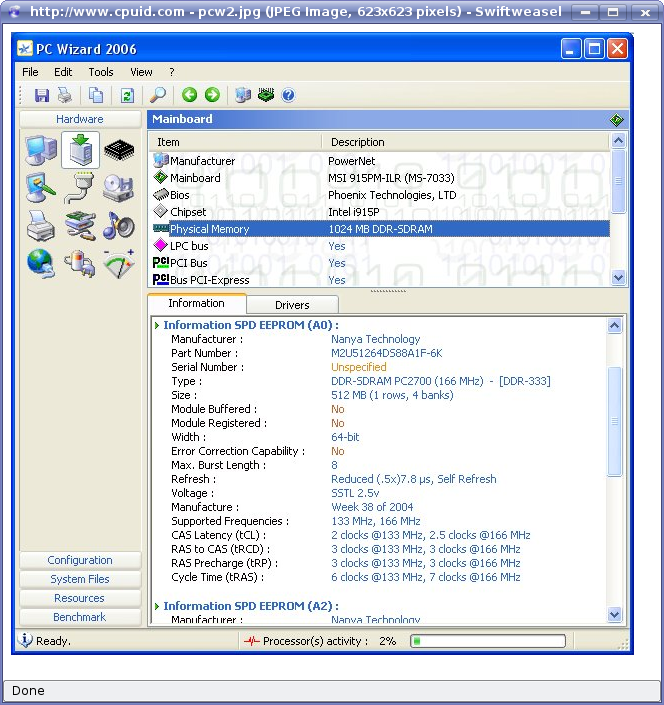The image size is (664, 705).
Task: Click the '133 MHz, 166 MHz' frequencies value
Action: point(375,521)
